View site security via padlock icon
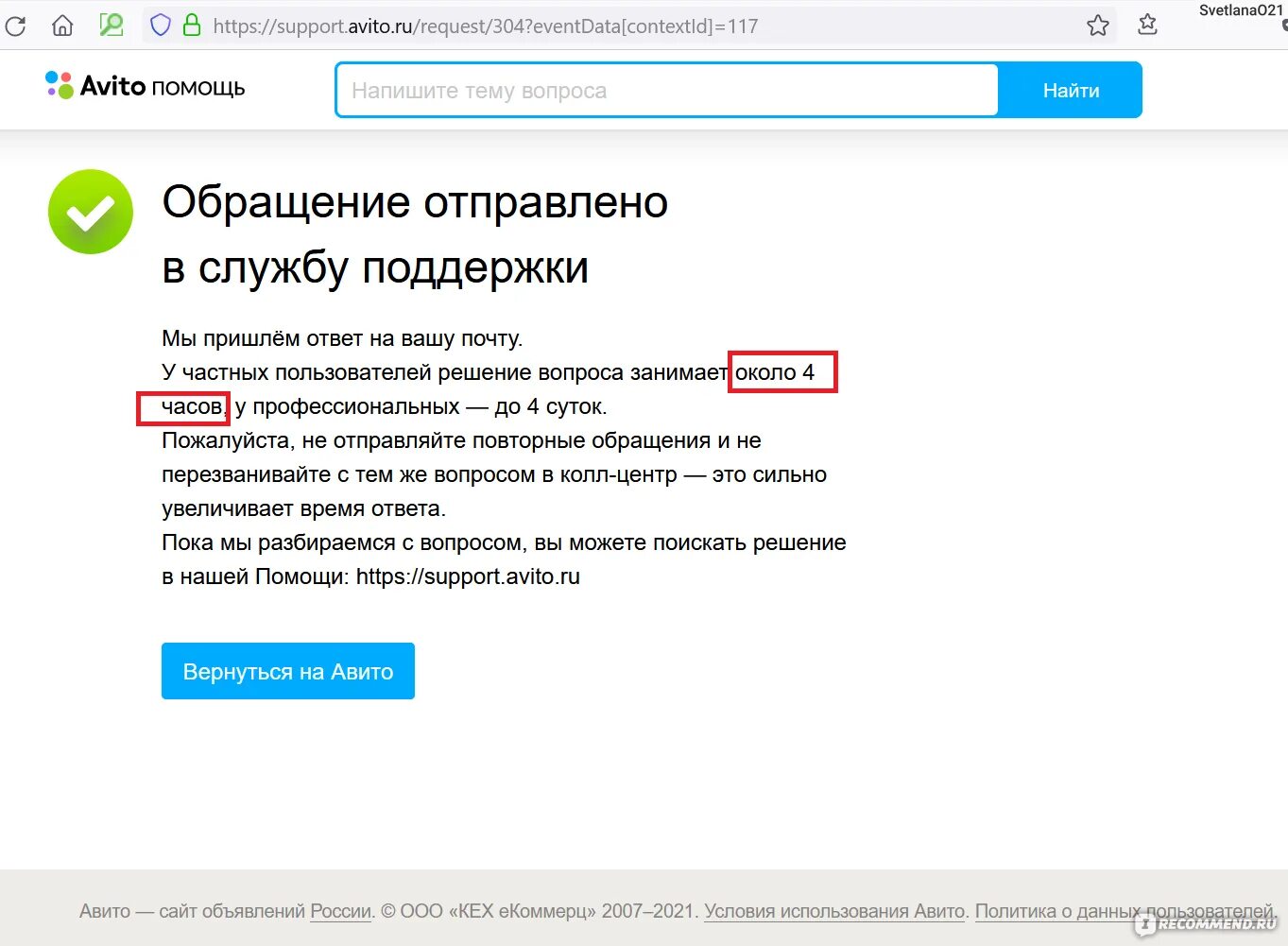 coord(192,25)
